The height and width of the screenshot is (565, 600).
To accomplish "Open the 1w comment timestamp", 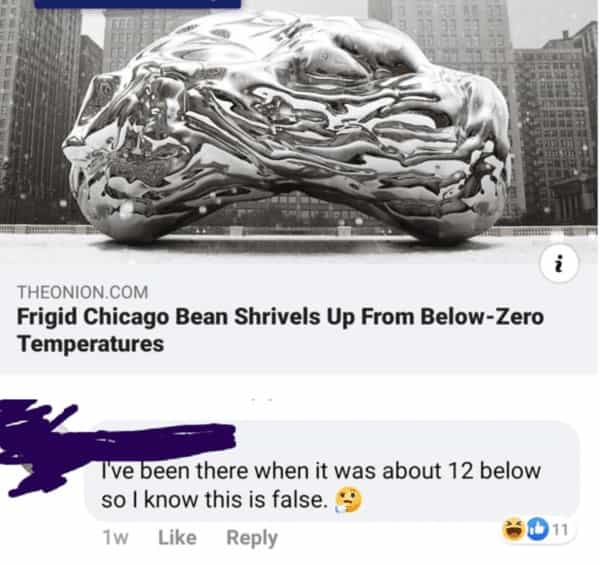I will (x=115, y=538).
